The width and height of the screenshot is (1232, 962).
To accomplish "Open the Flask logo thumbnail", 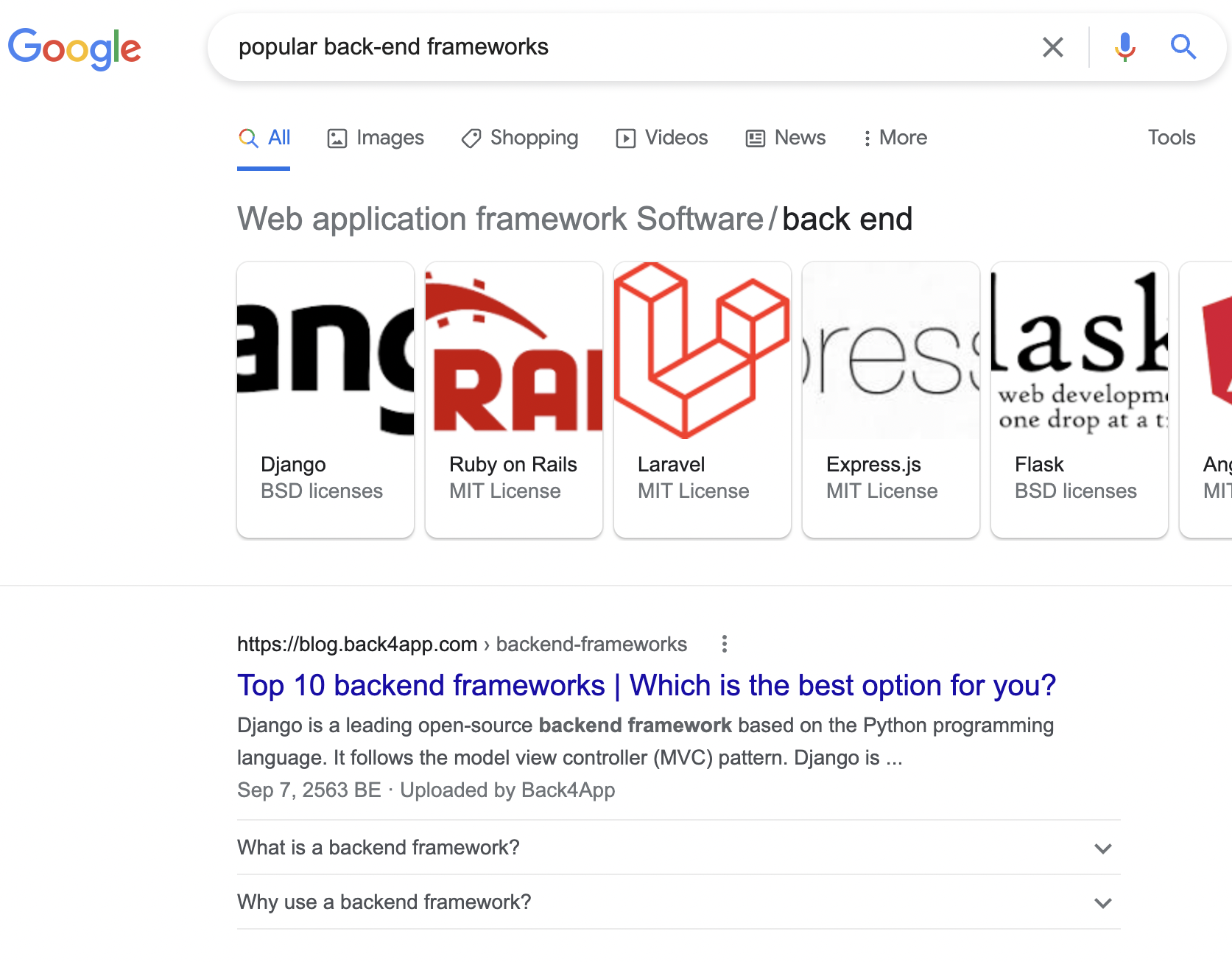I will click(x=1080, y=351).
